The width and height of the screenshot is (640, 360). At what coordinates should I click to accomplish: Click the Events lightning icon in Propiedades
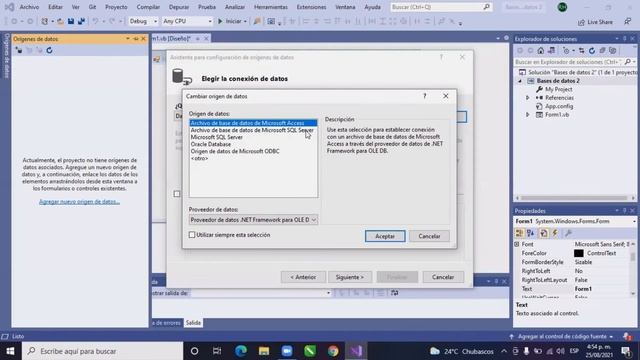point(555,233)
